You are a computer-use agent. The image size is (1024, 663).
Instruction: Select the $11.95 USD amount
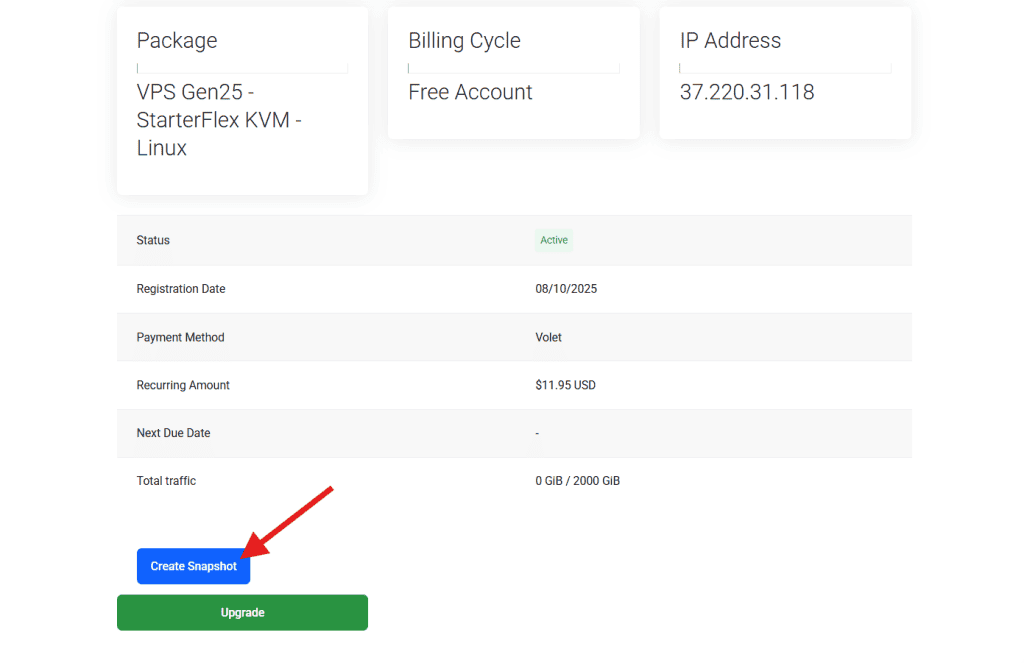pos(565,385)
